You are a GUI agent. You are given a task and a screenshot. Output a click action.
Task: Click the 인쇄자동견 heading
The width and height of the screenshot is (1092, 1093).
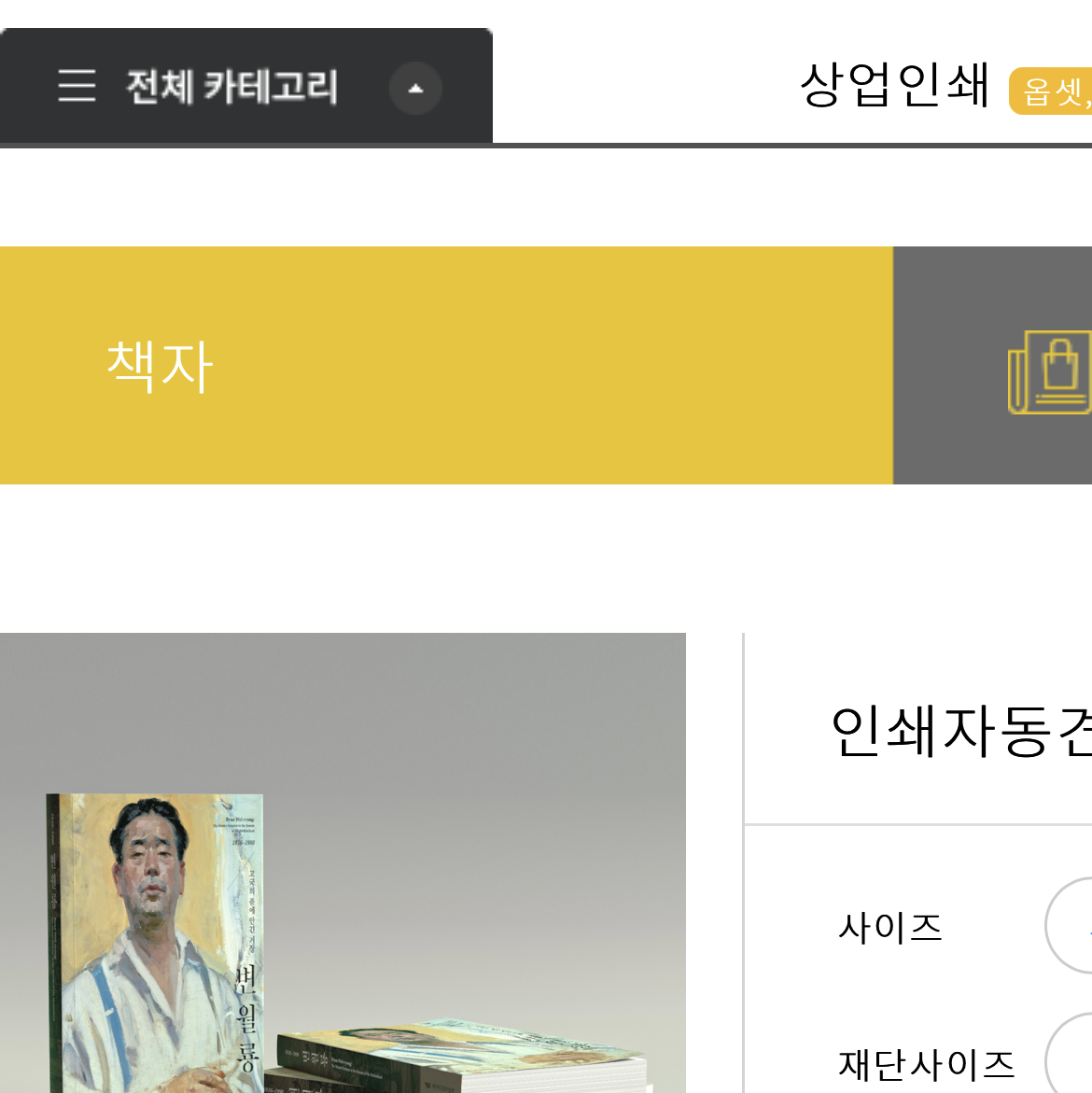coord(961,731)
